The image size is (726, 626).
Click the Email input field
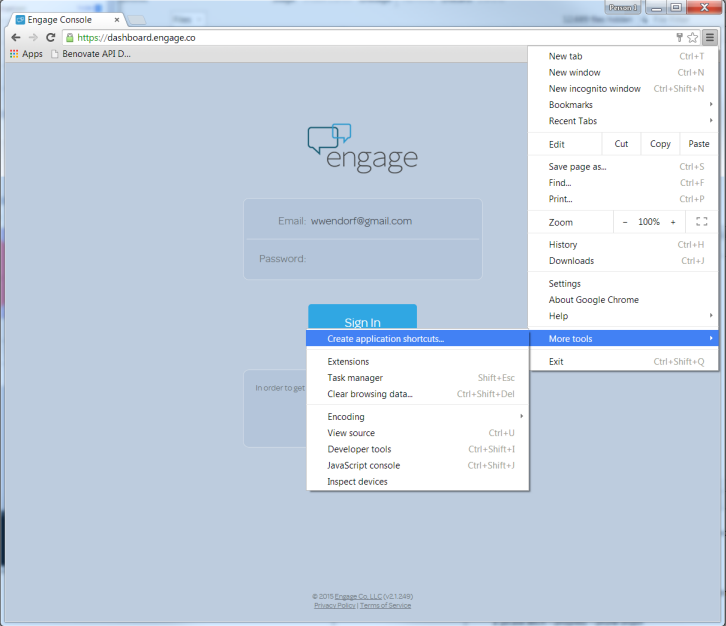(x=363, y=221)
